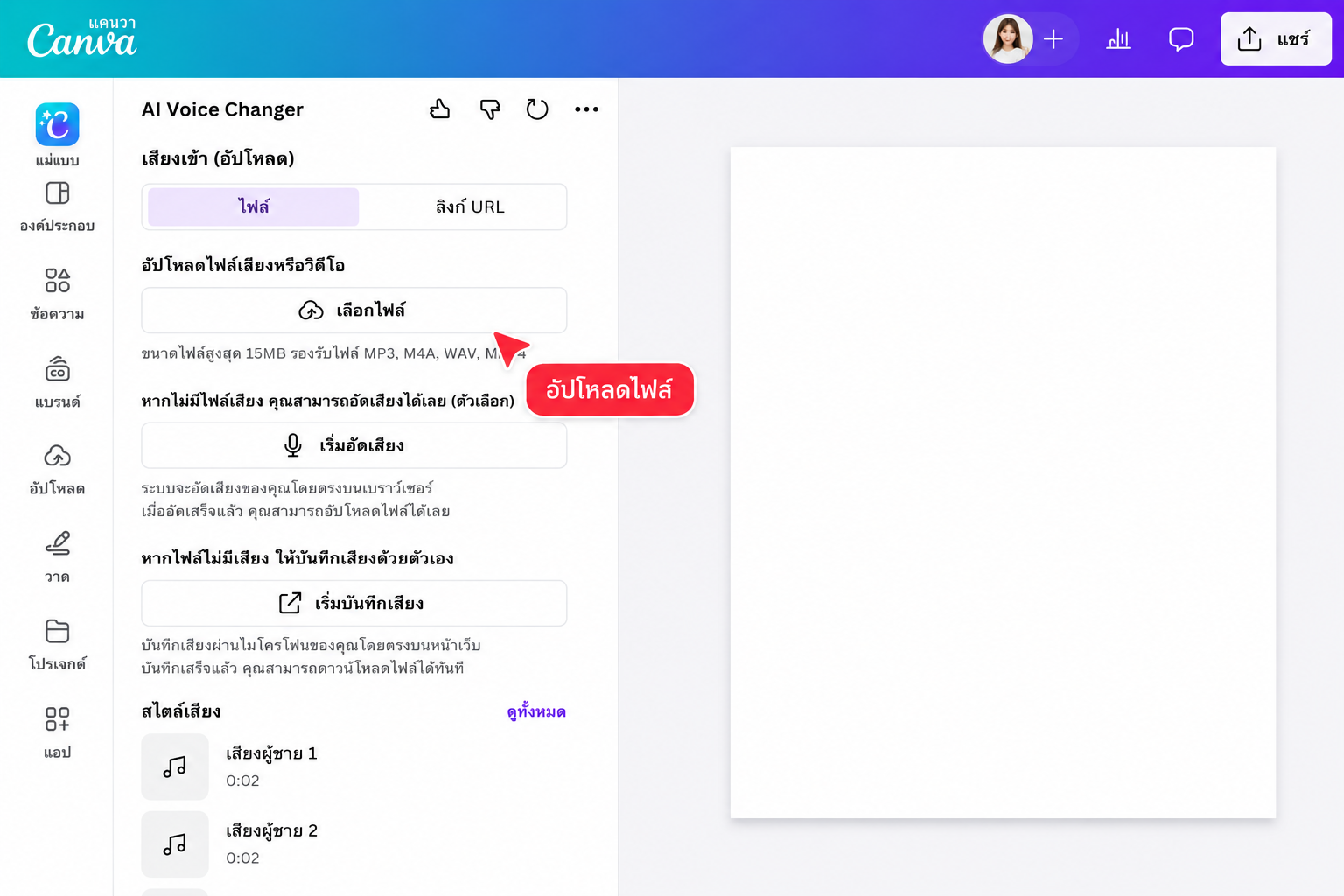Click the user profile avatar
1344x896 pixels.
coord(1008,38)
